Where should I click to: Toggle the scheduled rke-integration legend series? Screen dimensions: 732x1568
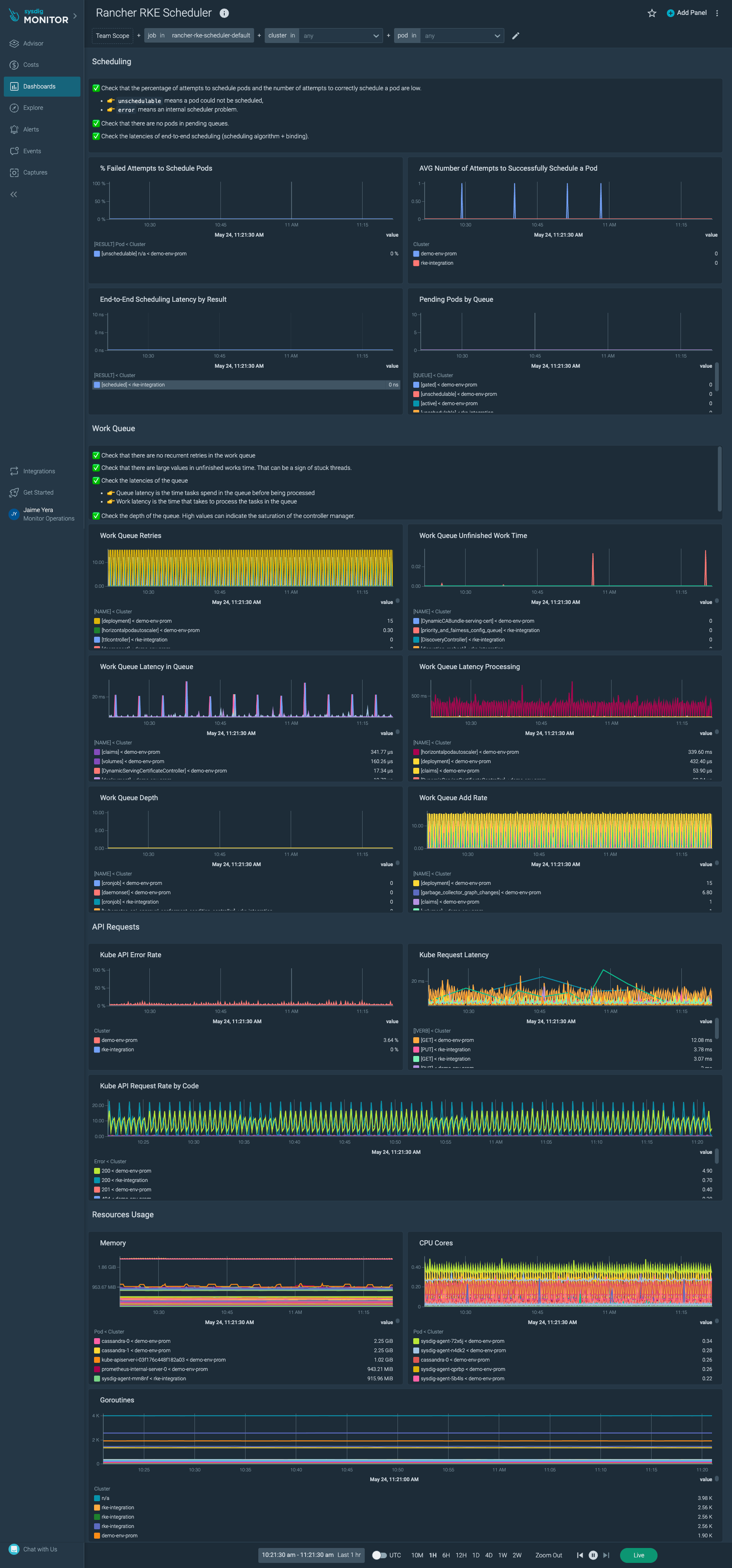(133, 385)
